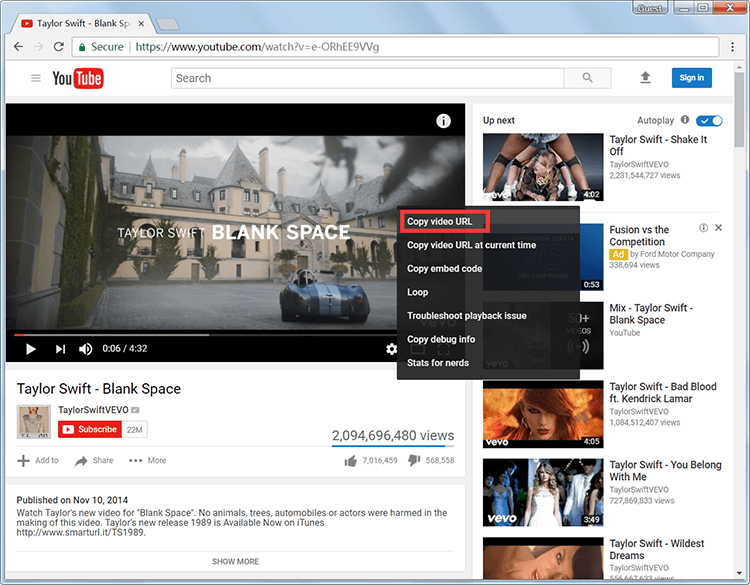Open Share arrow option
Viewport: 750px width, 585px height.
click(81, 461)
